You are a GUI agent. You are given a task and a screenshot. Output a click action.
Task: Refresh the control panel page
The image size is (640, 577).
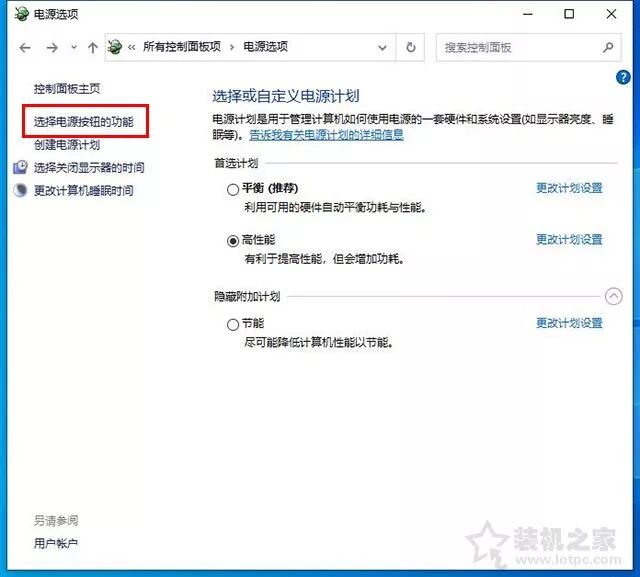[x=411, y=47]
